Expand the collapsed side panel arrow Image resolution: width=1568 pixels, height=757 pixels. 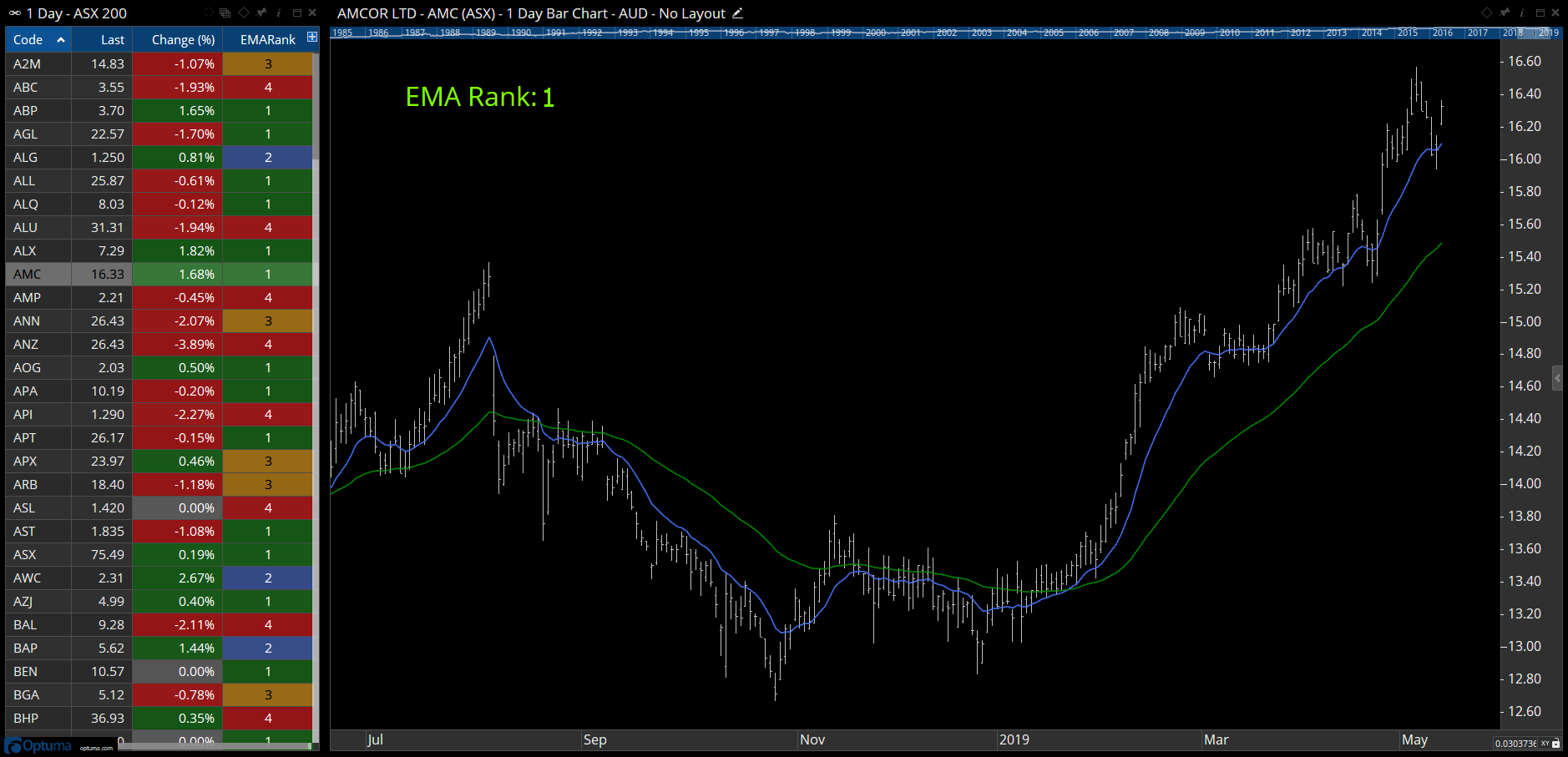[1557, 378]
